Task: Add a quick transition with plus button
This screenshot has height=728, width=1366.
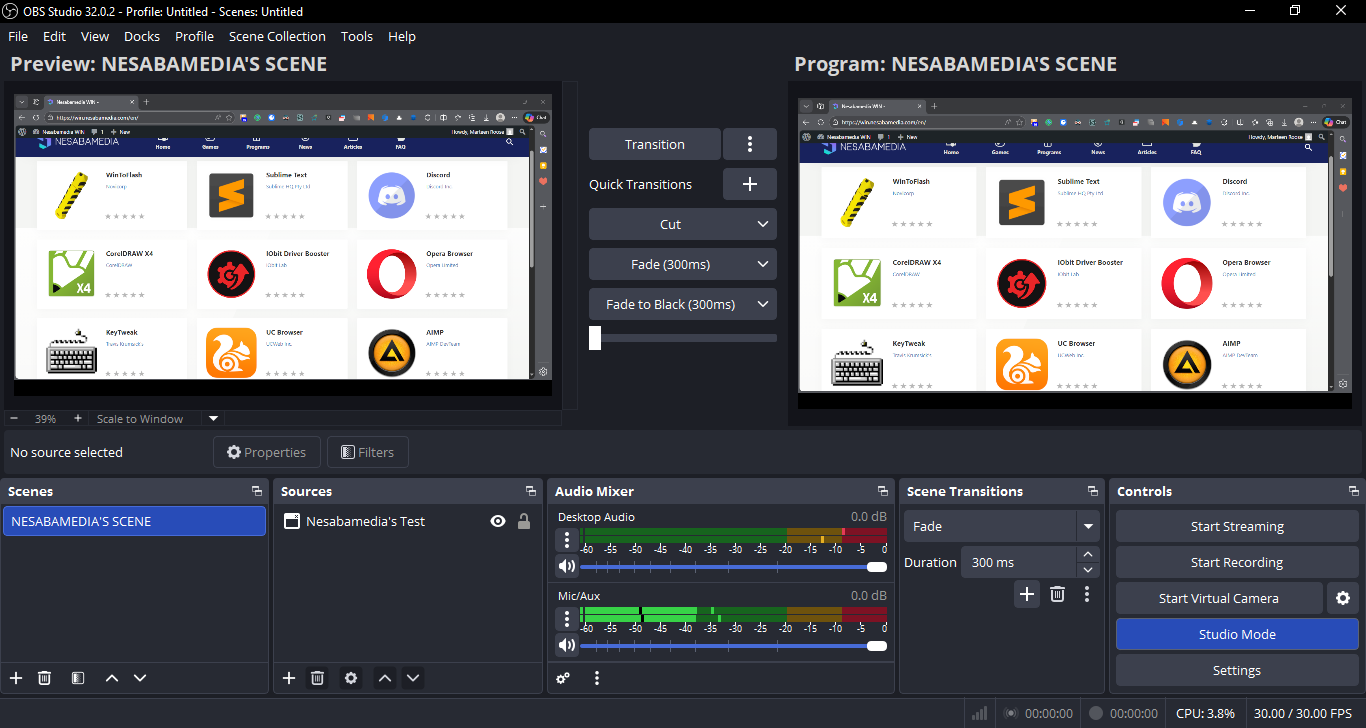Action: (x=749, y=184)
